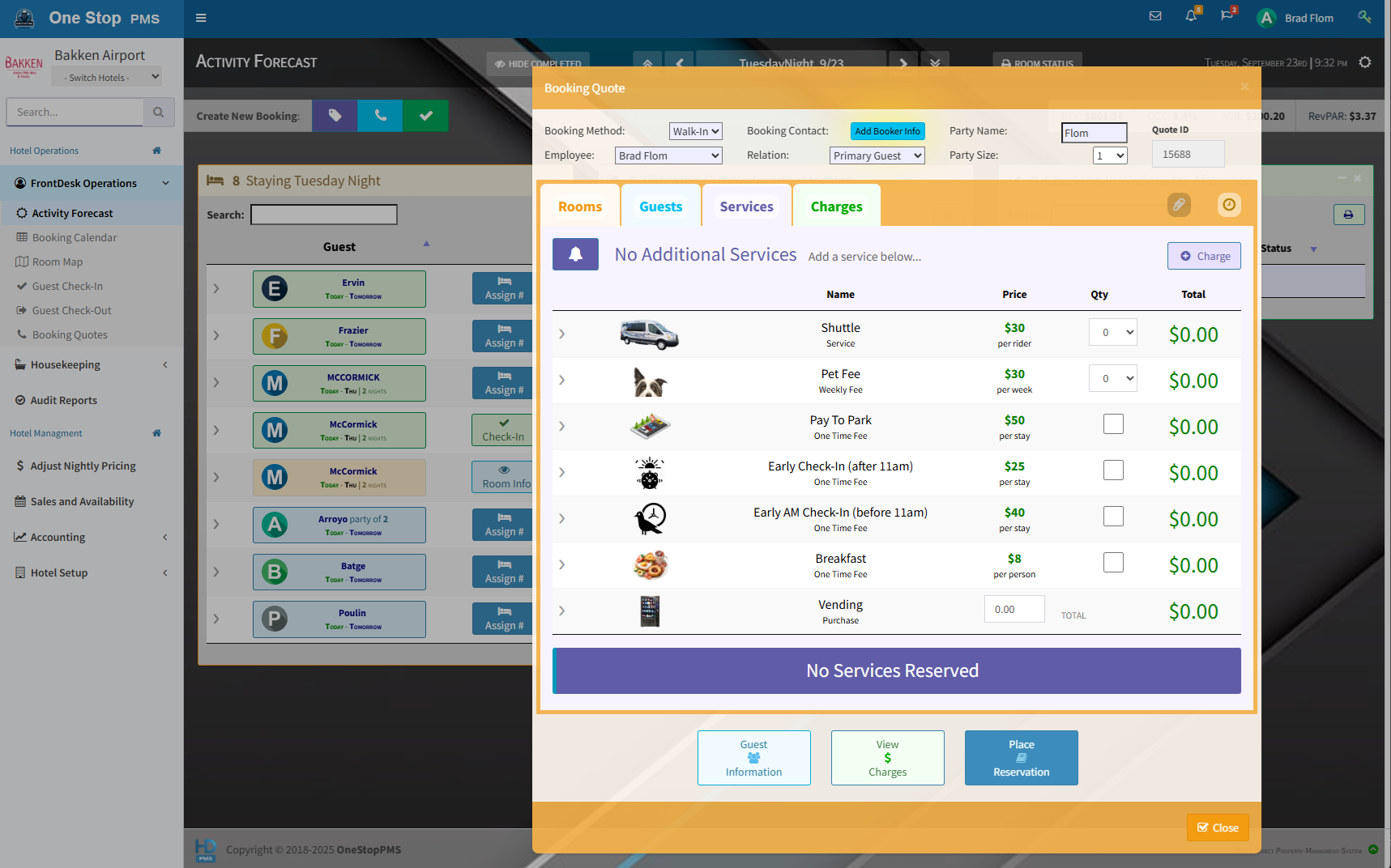Click the tag new booking icon

pos(335,116)
